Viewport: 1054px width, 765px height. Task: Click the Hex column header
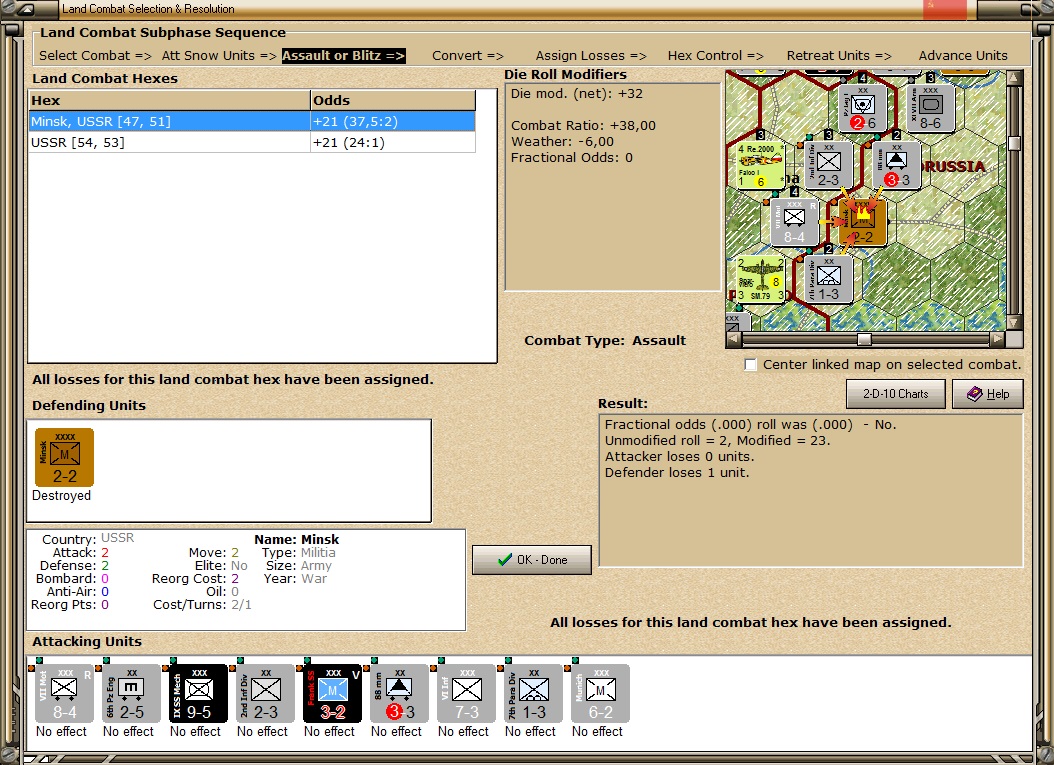click(169, 100)
